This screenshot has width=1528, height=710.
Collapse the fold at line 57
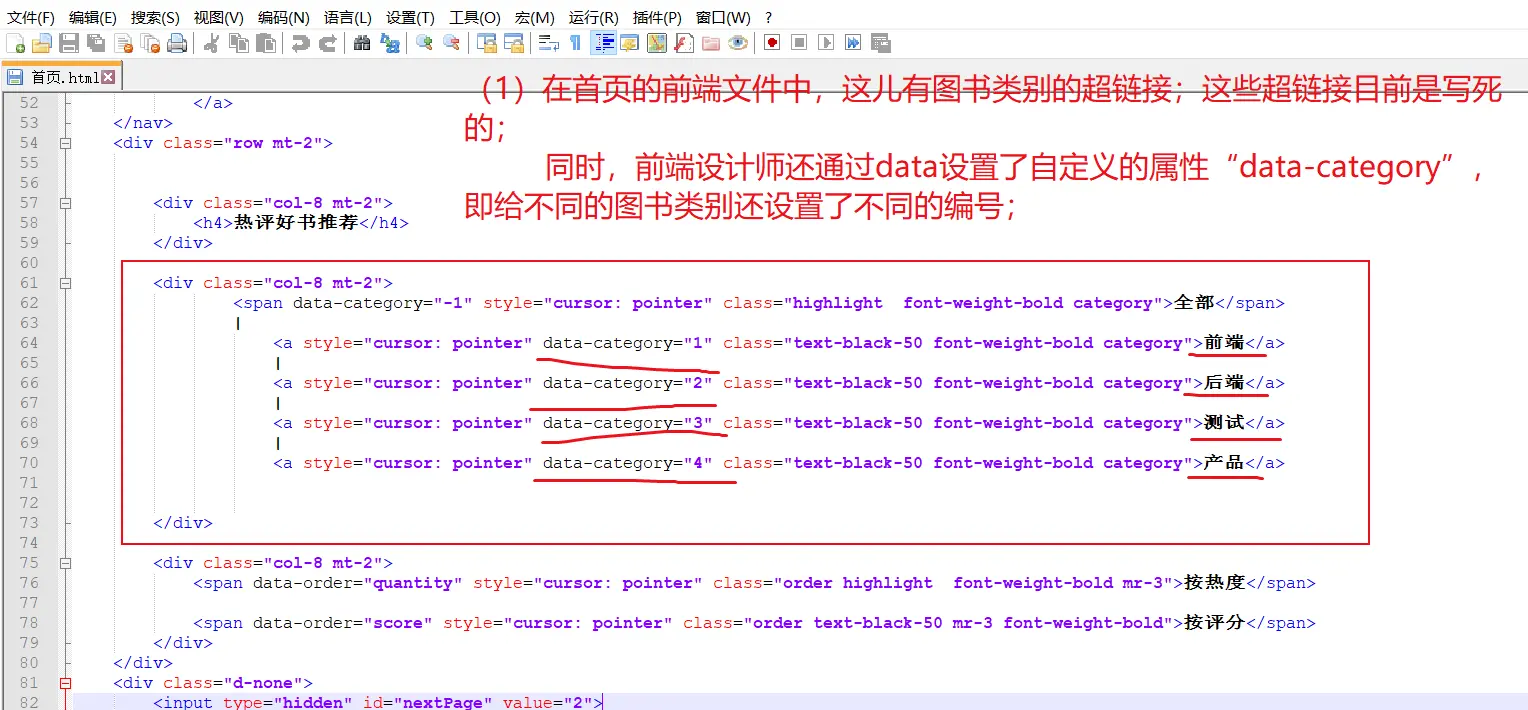click(x=66, y=203)
